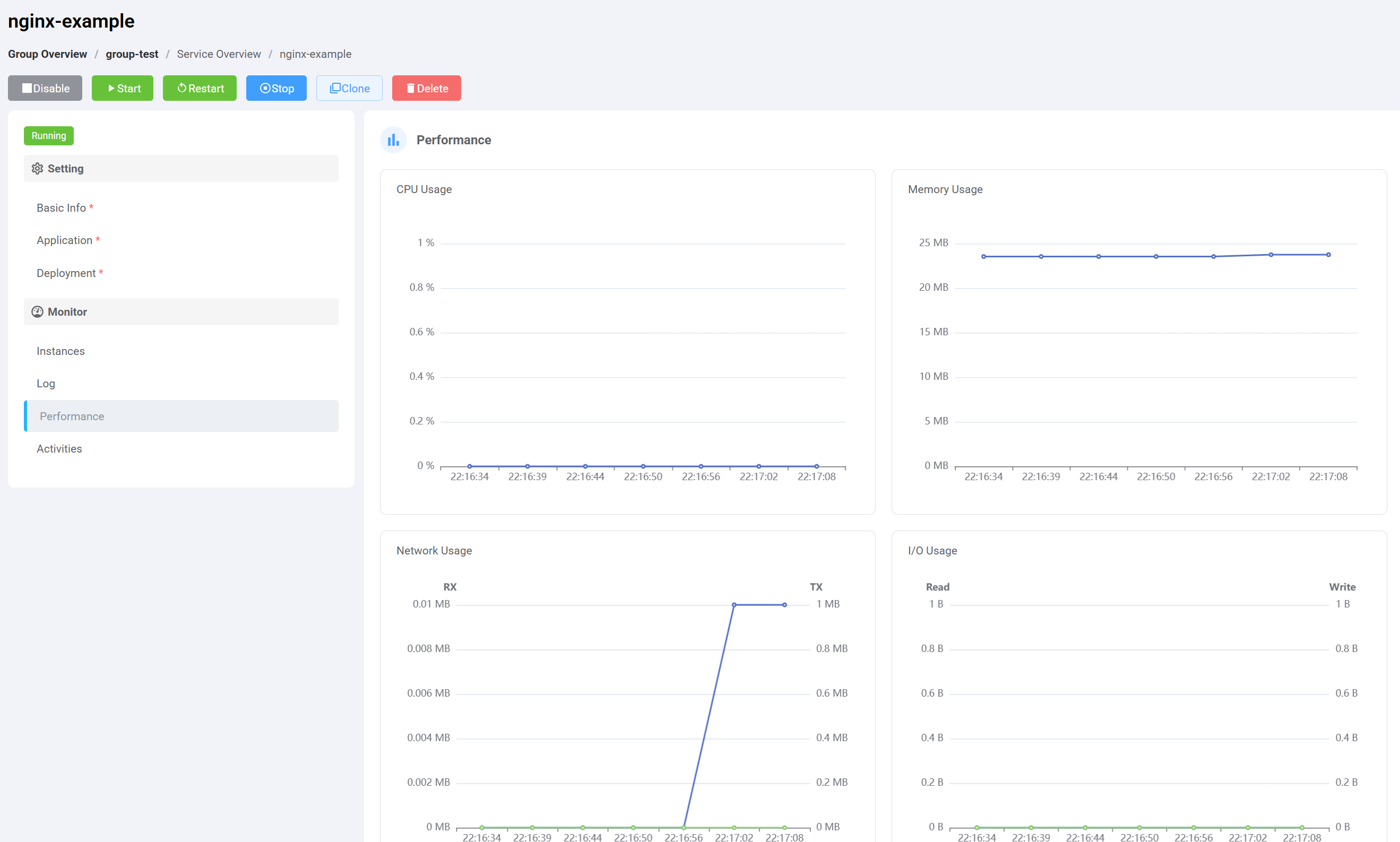This screenshot has width=1400, height=842.
Task: Click the copy icon on Clone
Action: 335,88
